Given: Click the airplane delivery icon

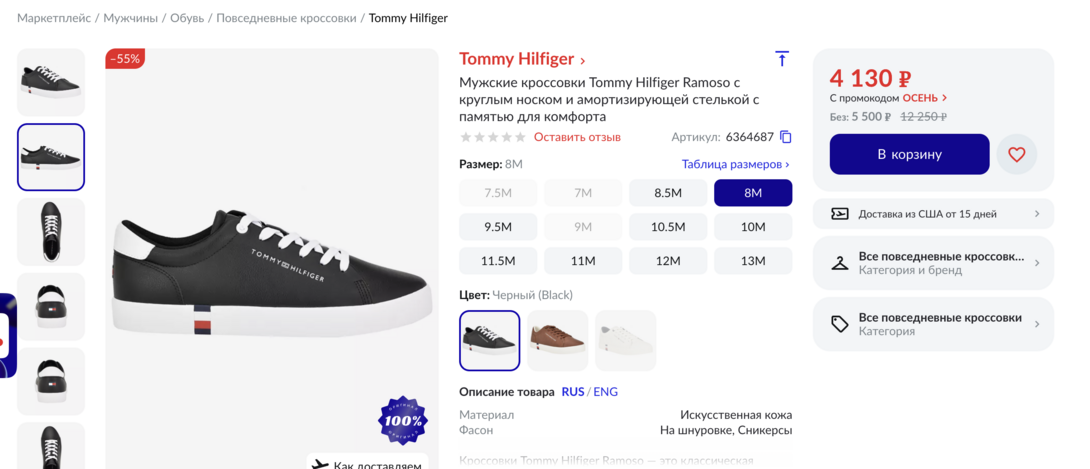Looking at the screenshot, I should [320, 465].
